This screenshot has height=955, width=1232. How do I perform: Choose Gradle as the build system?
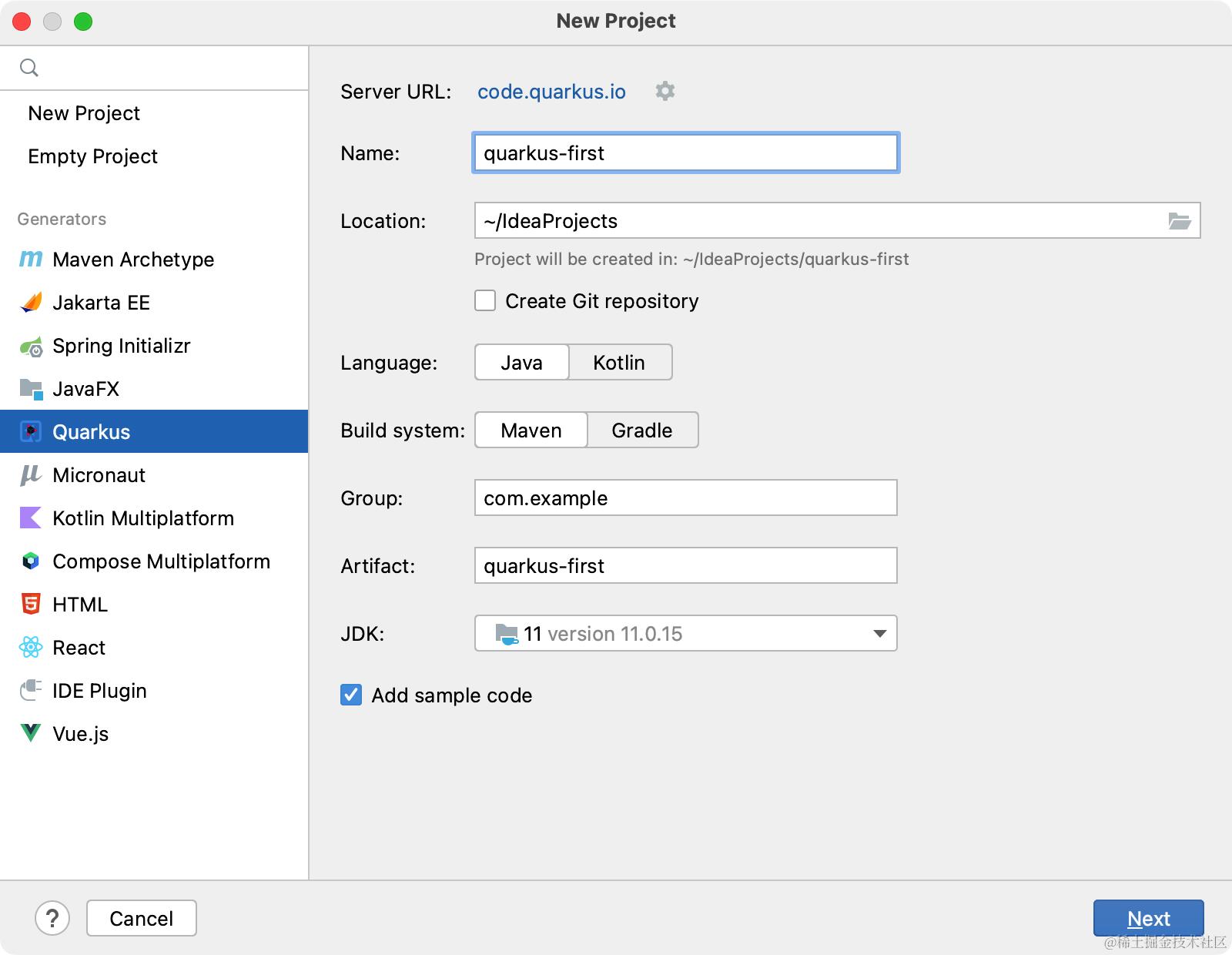641,431
